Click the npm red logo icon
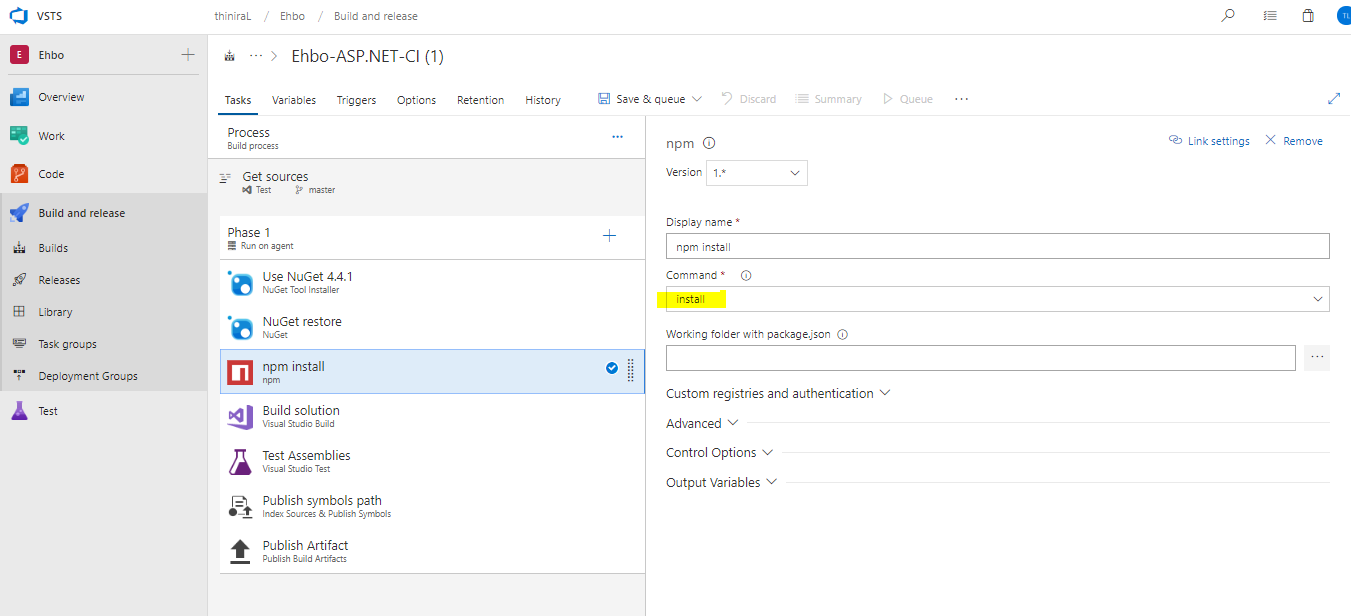This screenshot has height=616, width=1351. click(240, 372)
